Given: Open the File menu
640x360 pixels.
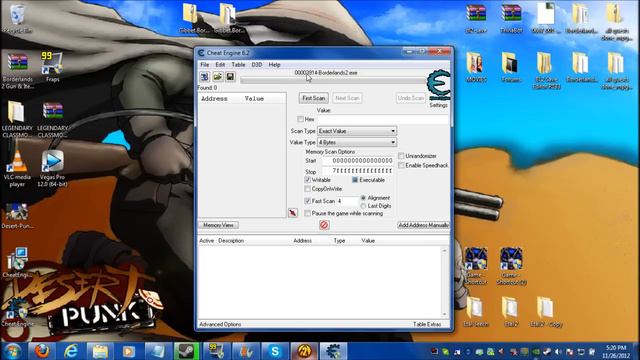Looking at the screenshot, I should coord(204,64).
